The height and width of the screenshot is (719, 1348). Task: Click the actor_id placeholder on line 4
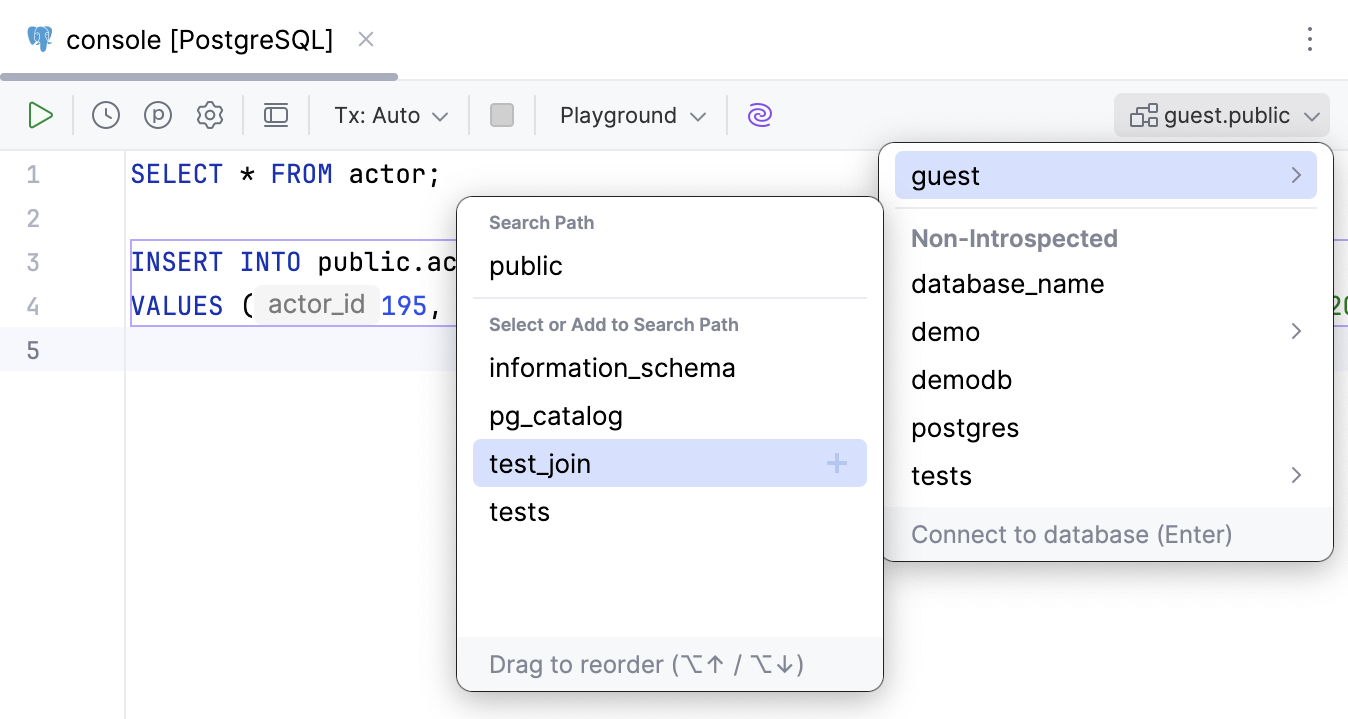(x=317, y=305)
